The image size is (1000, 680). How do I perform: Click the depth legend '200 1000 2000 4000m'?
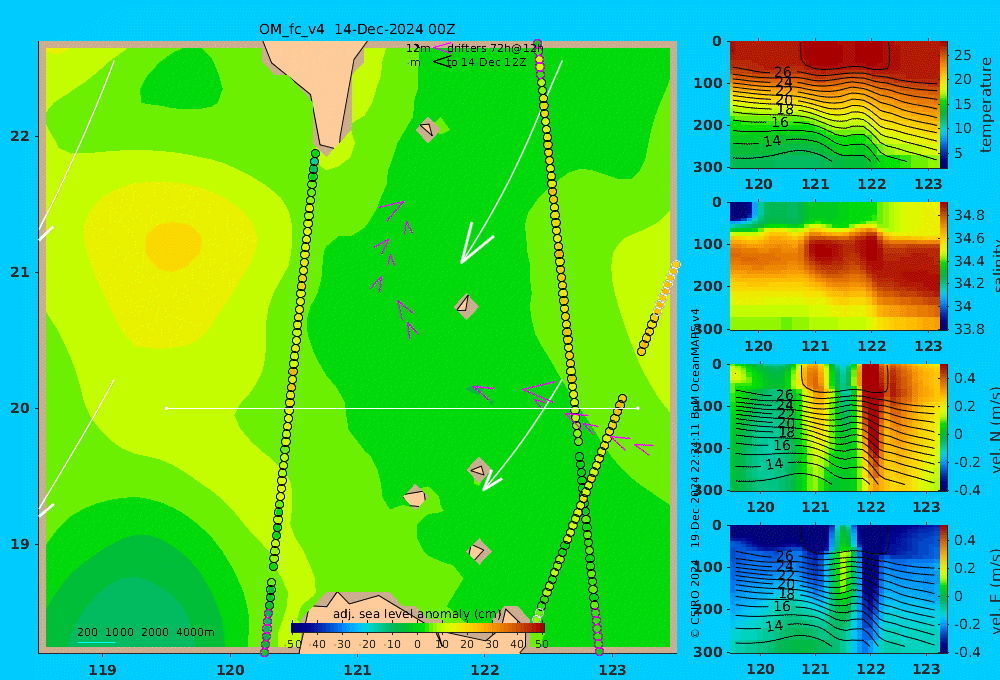pos(145,632)
